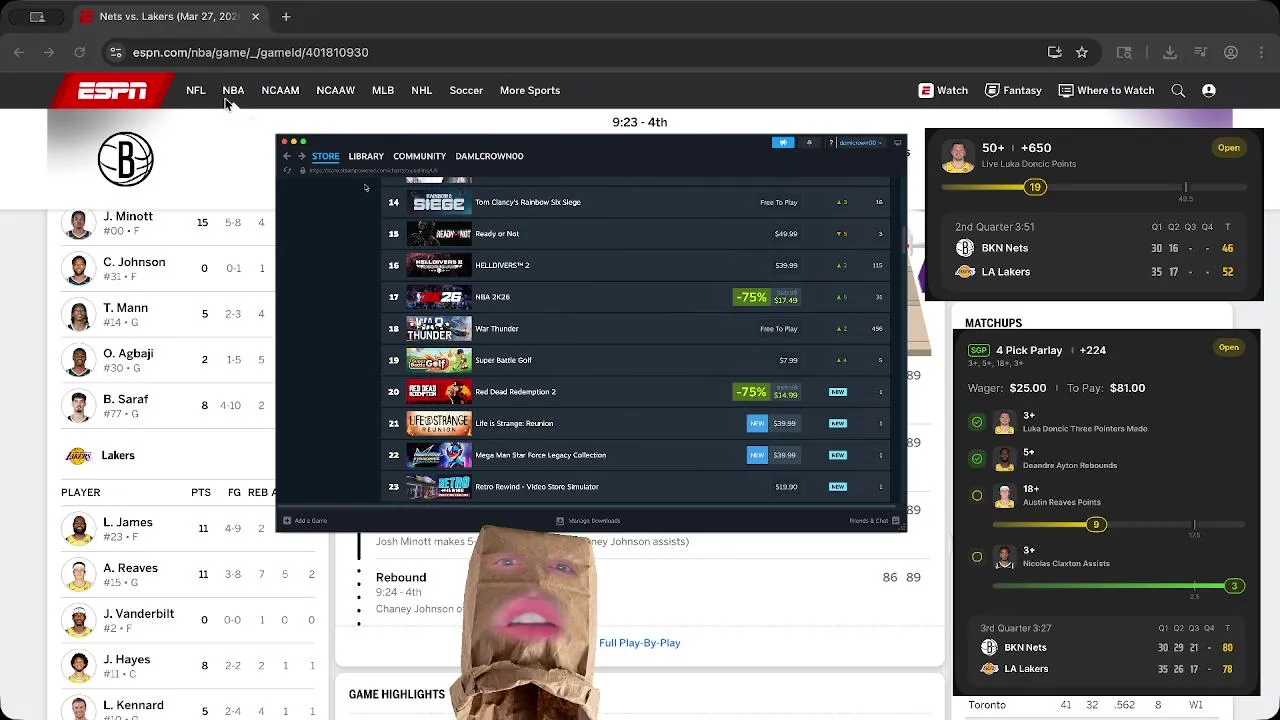The image size is (1280, 720).
Task: Open NFL menu in ESPN nav
Action: [196, 91]
